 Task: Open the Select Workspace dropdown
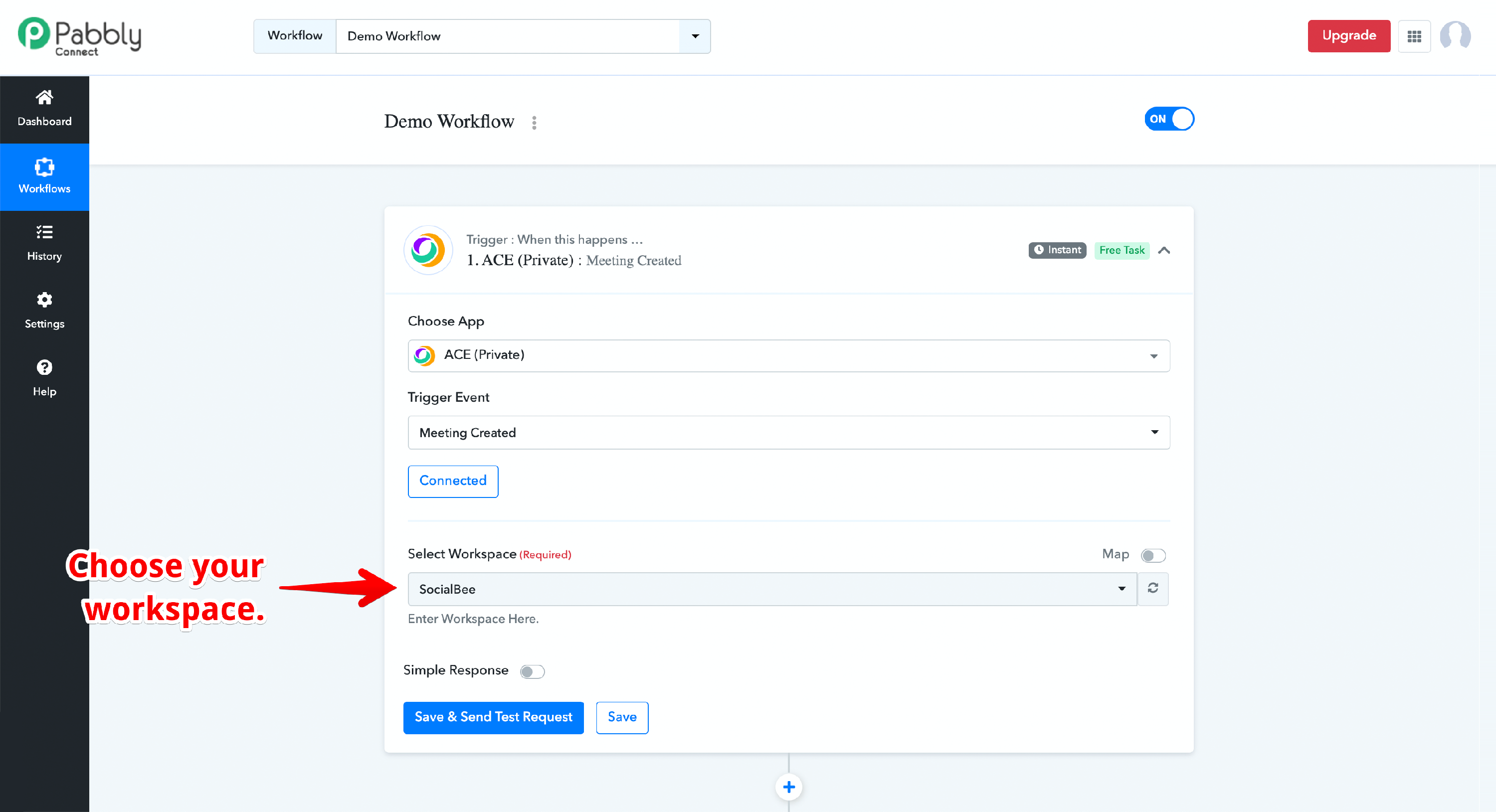pyautogui.click(x=772, y=589)
